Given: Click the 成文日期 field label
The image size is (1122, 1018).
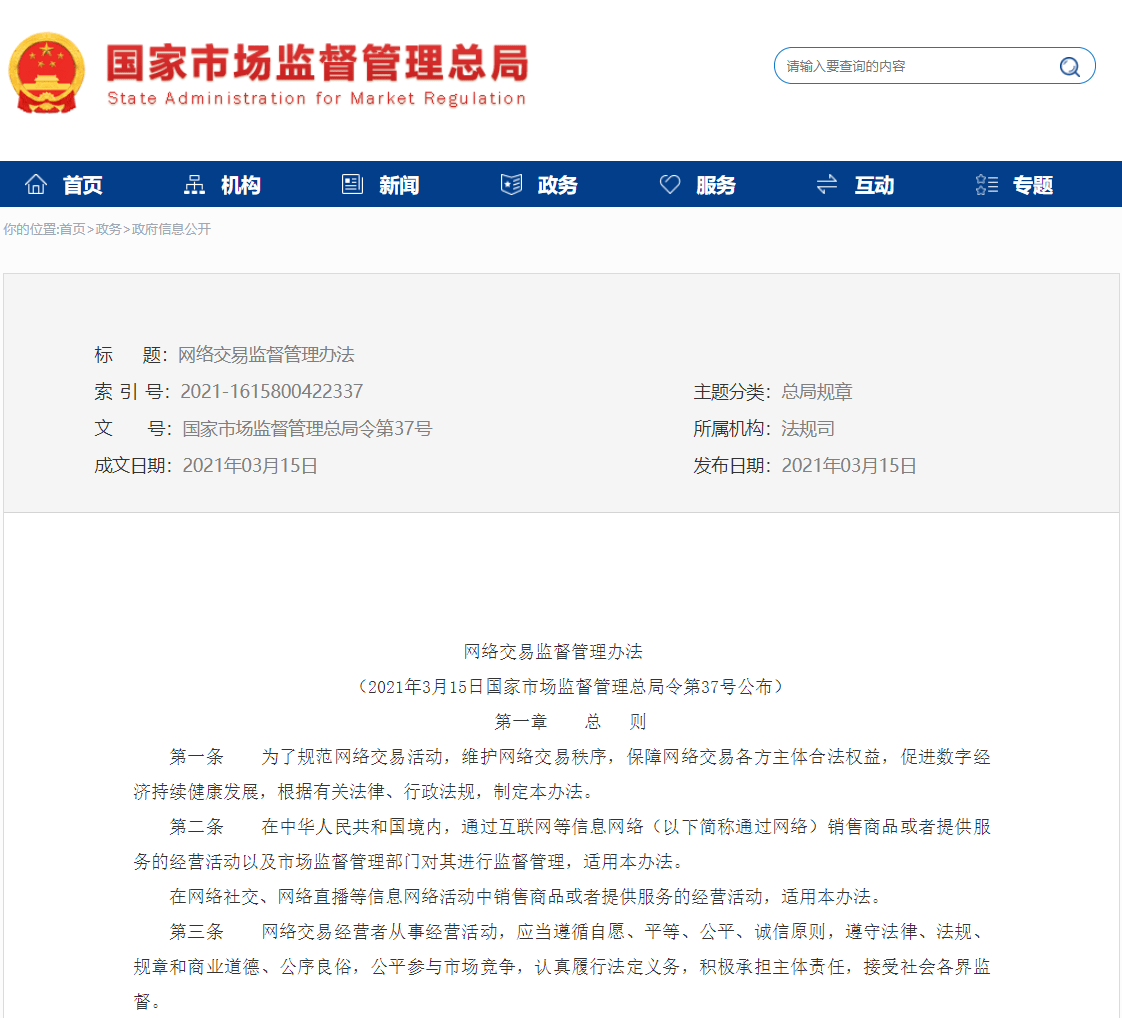Looking at the screenshot, I should (133, 466).
